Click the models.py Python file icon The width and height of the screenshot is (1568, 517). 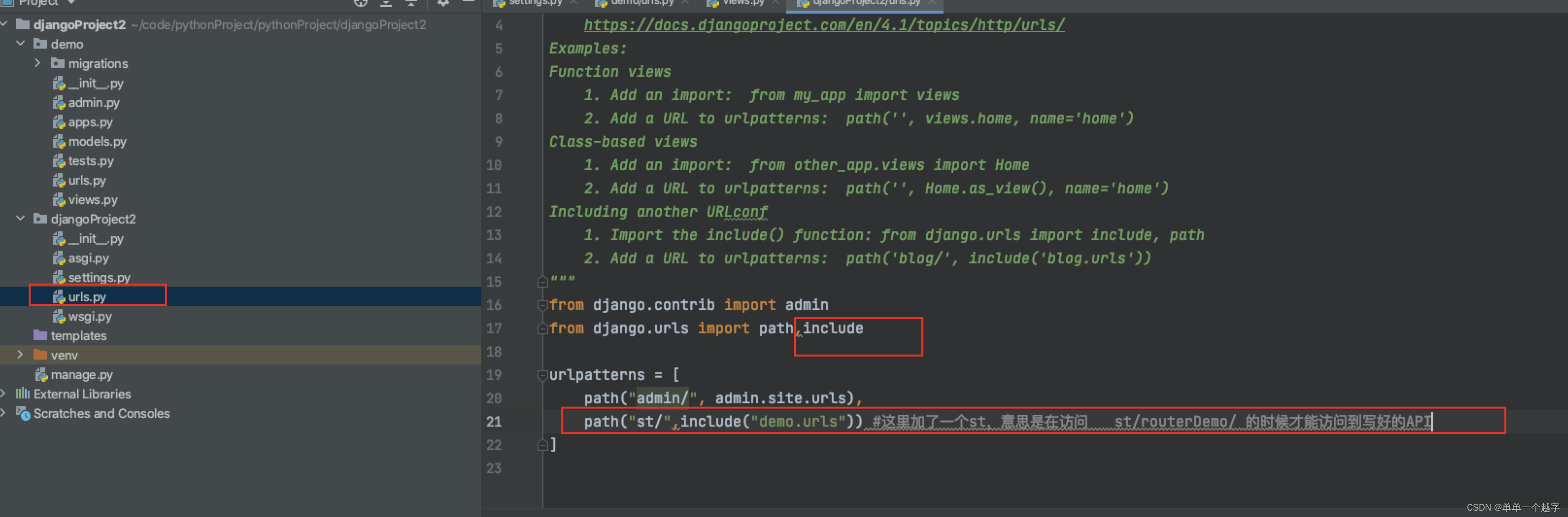coord(59,141)
